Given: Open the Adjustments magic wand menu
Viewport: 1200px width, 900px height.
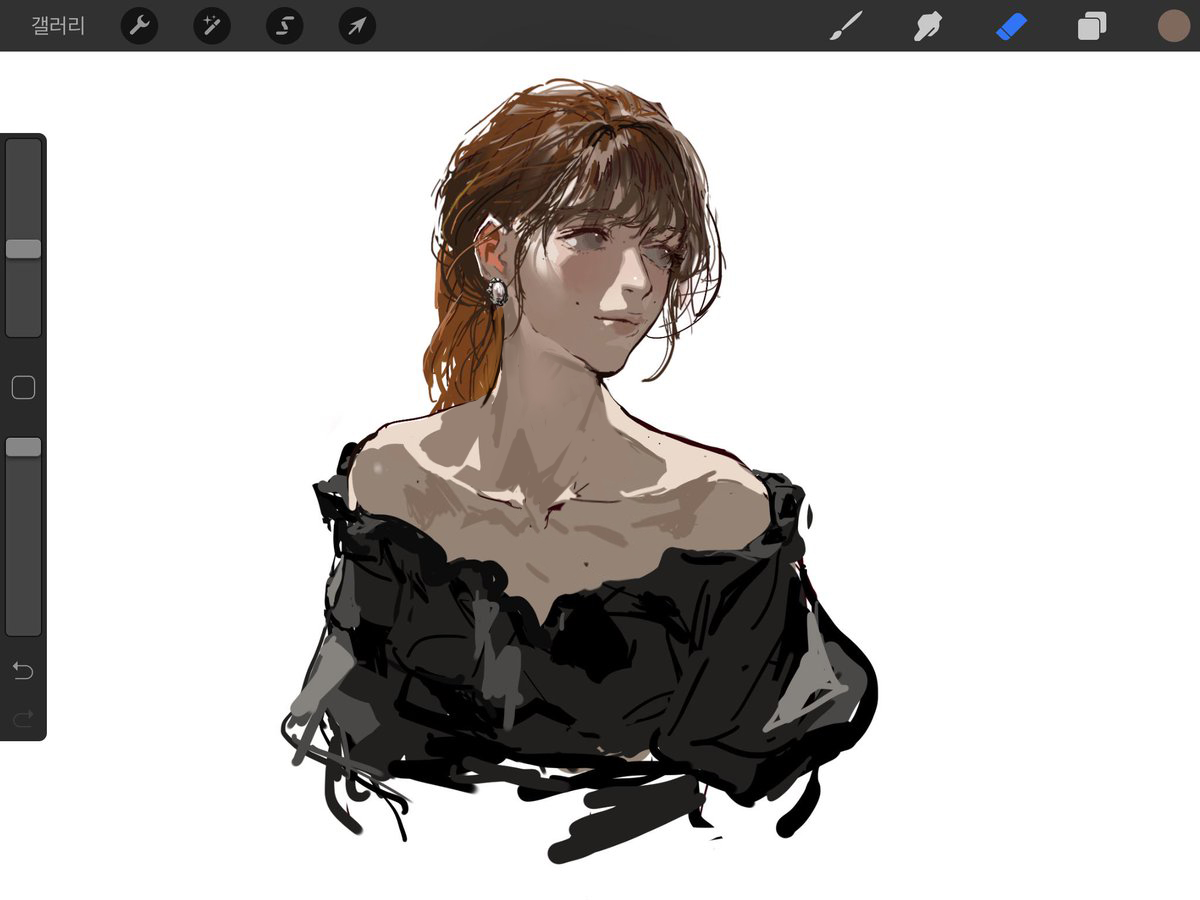Looking at the screenshot, I should pos(212,26).
